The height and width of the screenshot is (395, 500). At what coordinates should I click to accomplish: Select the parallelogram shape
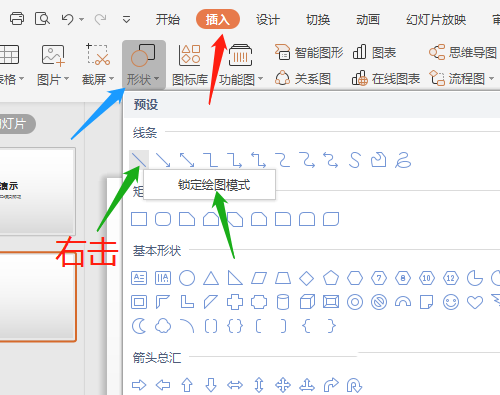pos(259,278)
